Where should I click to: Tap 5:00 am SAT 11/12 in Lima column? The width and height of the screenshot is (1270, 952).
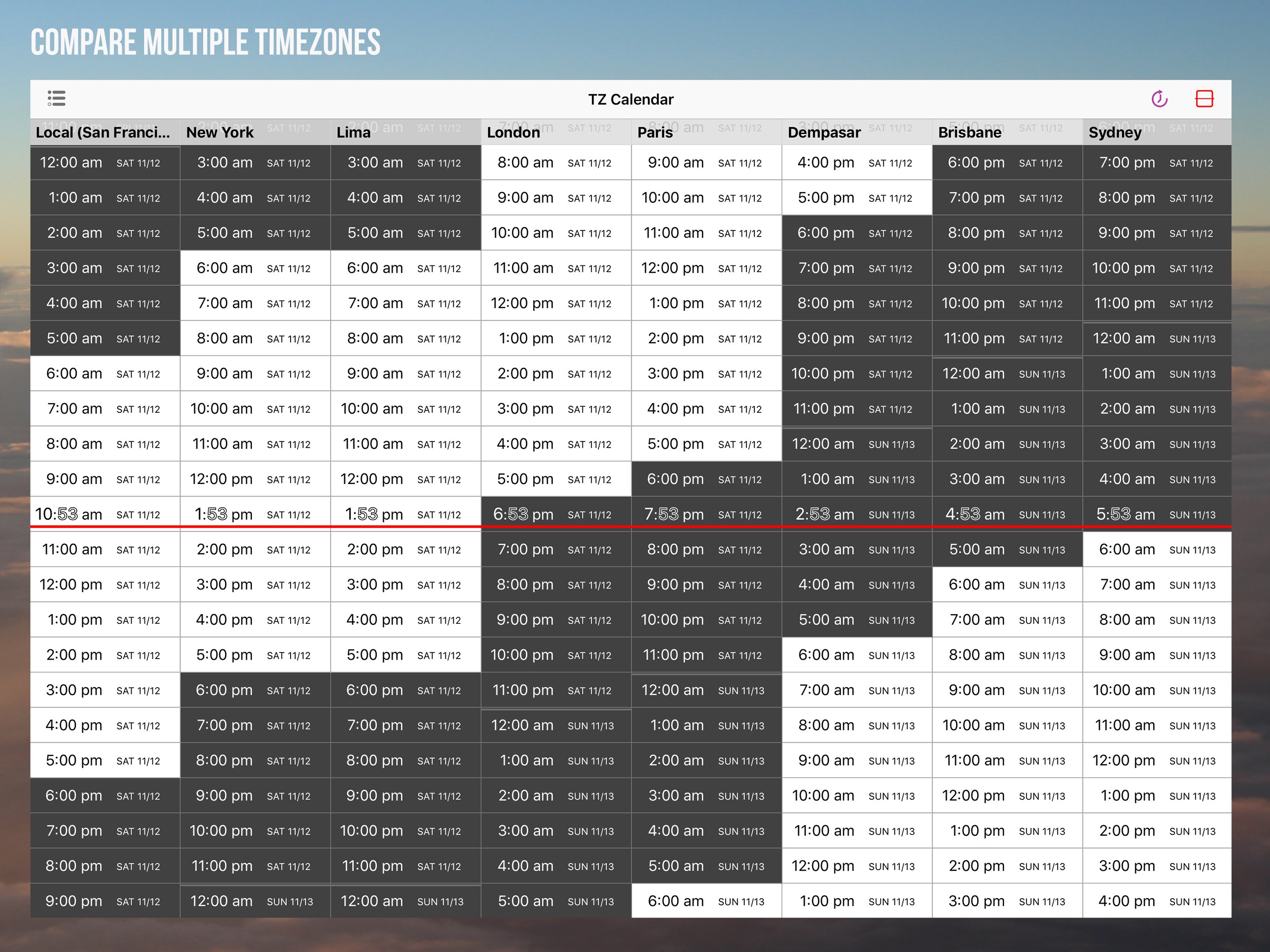tap(406, 233)
